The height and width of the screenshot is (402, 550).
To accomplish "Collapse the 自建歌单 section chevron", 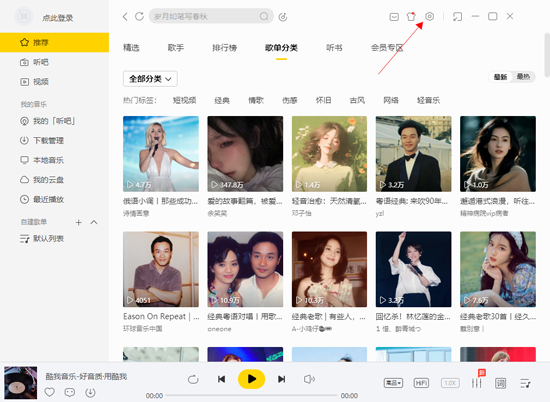I will [94, 222].
